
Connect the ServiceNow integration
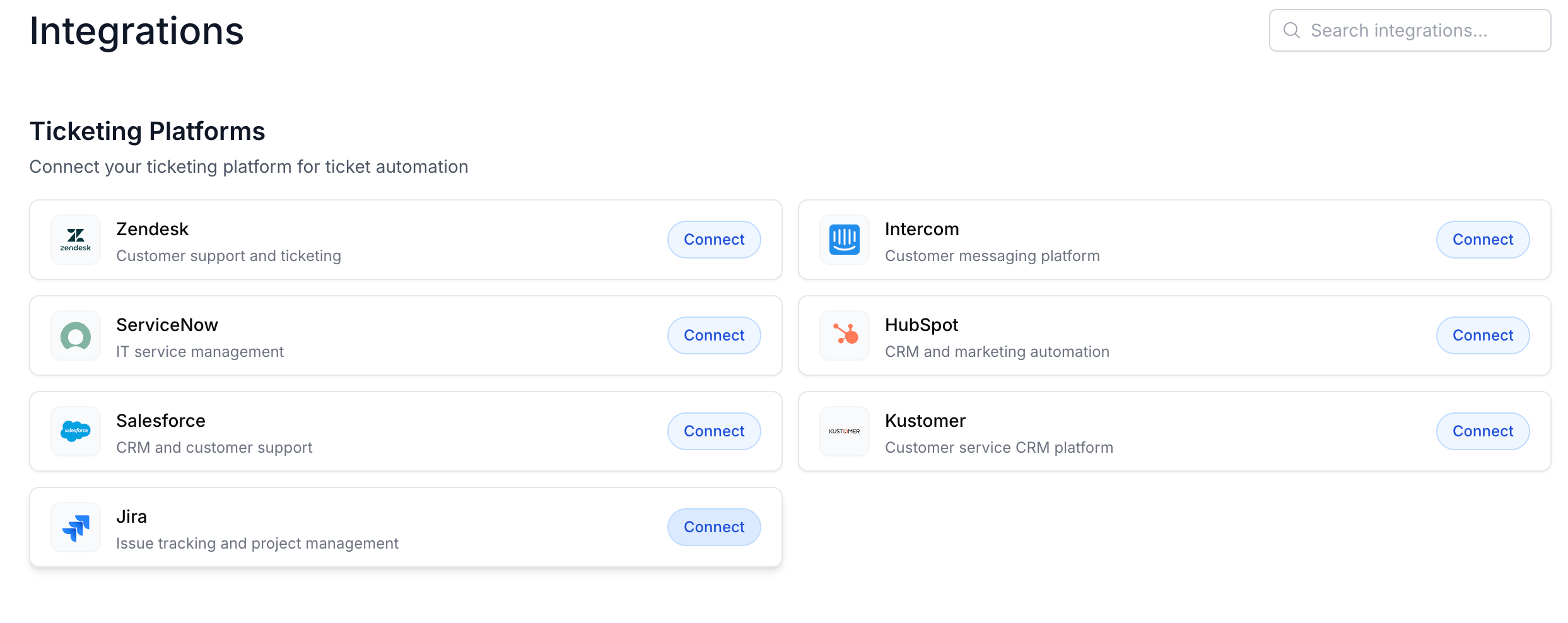(714, 335)
